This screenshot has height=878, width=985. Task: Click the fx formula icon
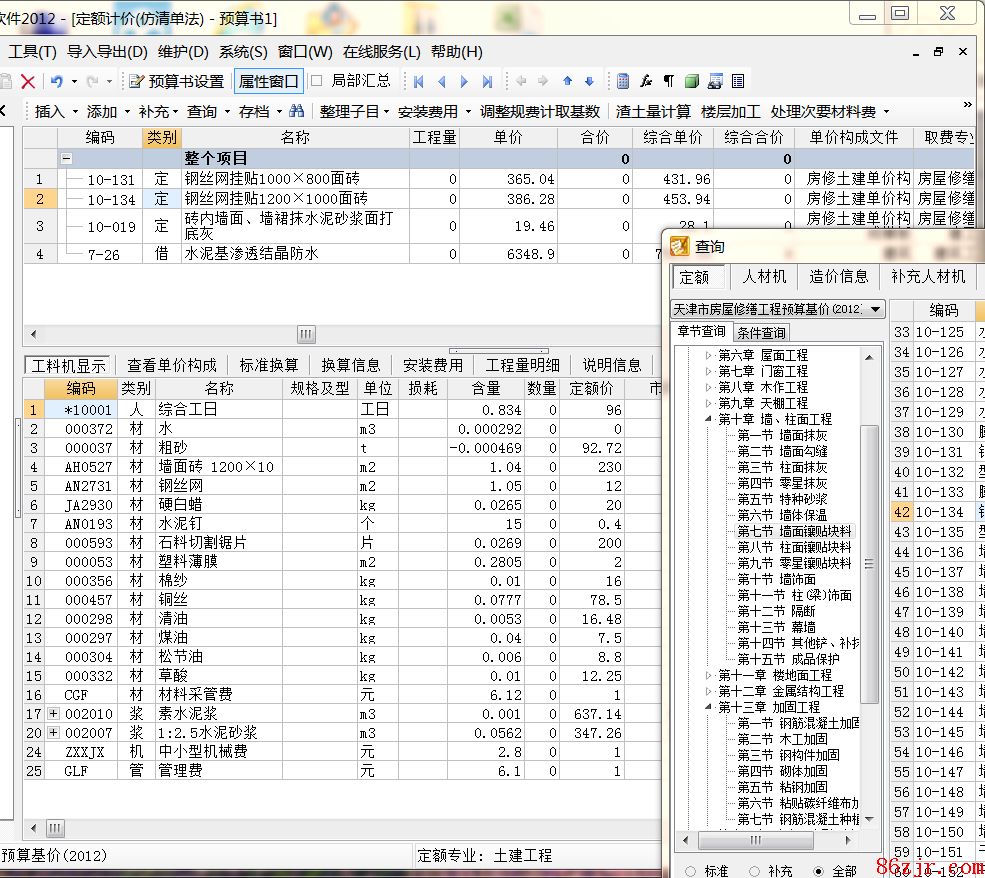click(646, 82)
